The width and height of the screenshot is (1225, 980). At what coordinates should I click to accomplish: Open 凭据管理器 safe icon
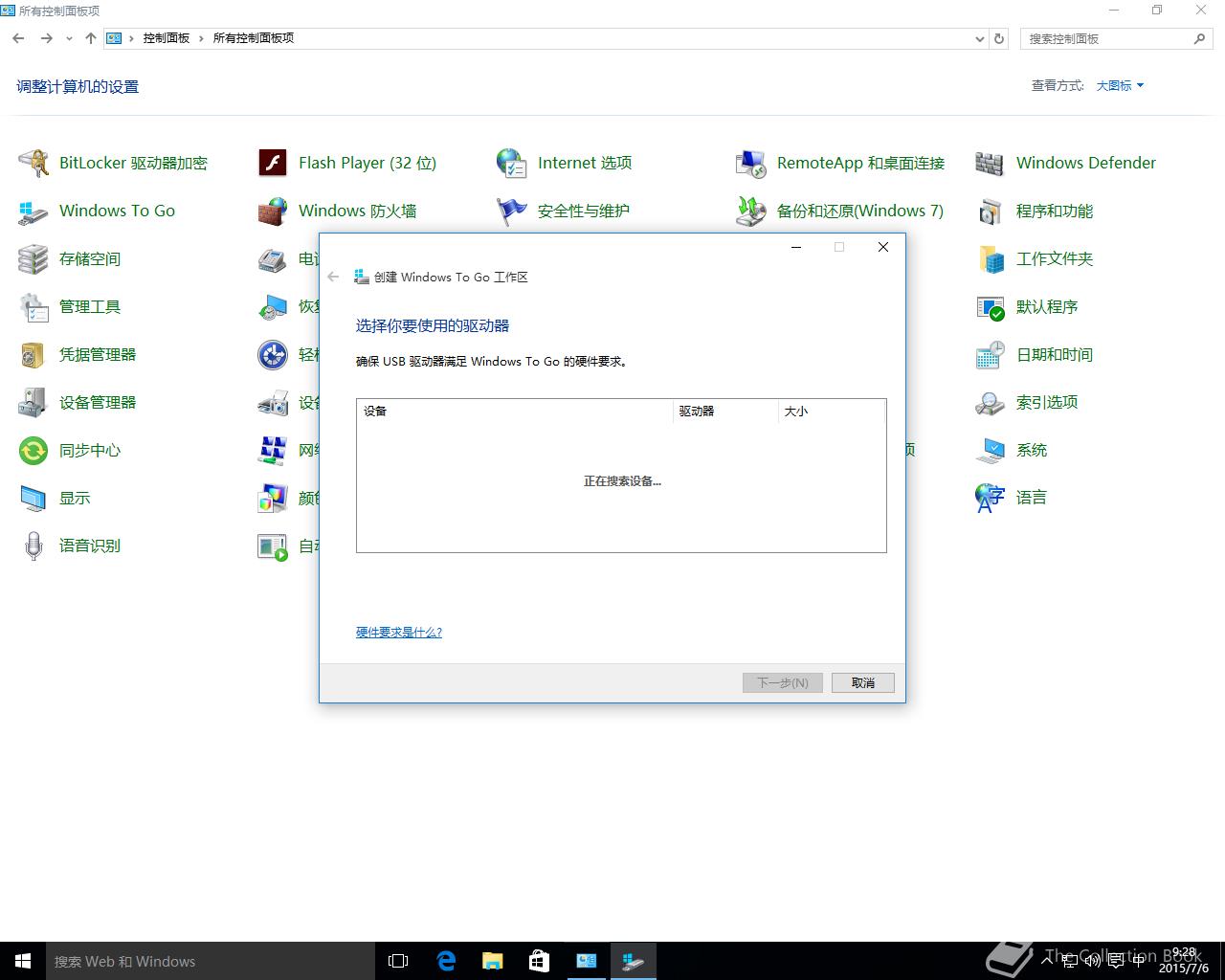pos(33,354)
